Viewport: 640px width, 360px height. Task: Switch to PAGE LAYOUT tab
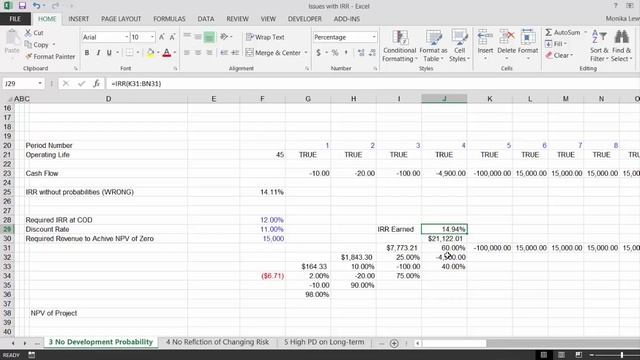[x=121, y=19]
